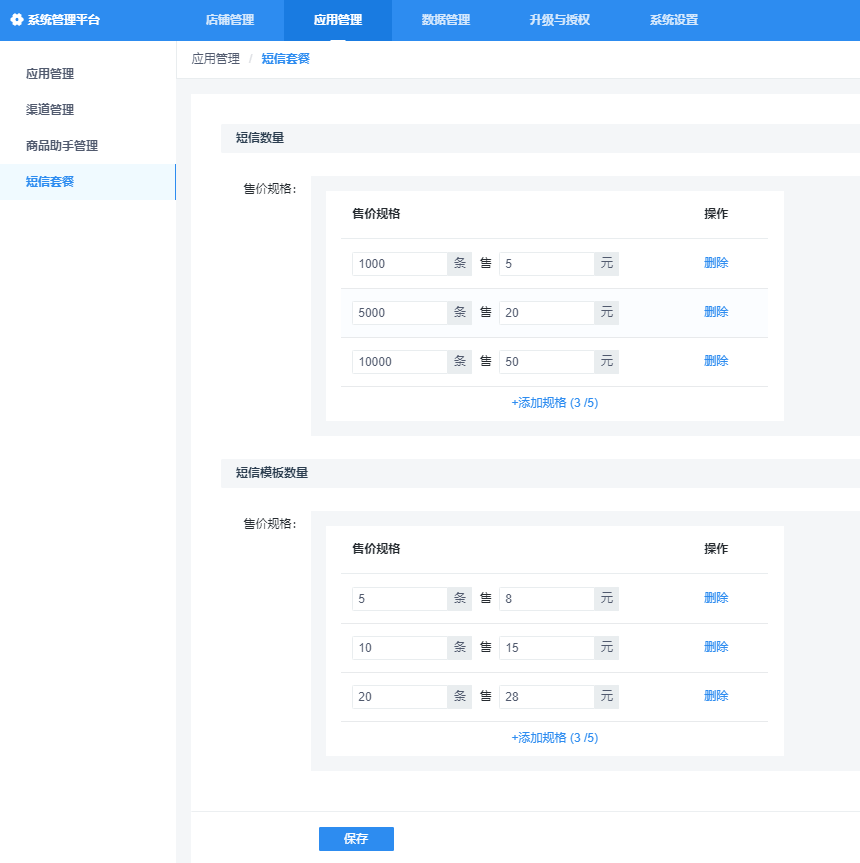
Task: Select the 应用管理 top navigation tab
Action: click(338, 20)
